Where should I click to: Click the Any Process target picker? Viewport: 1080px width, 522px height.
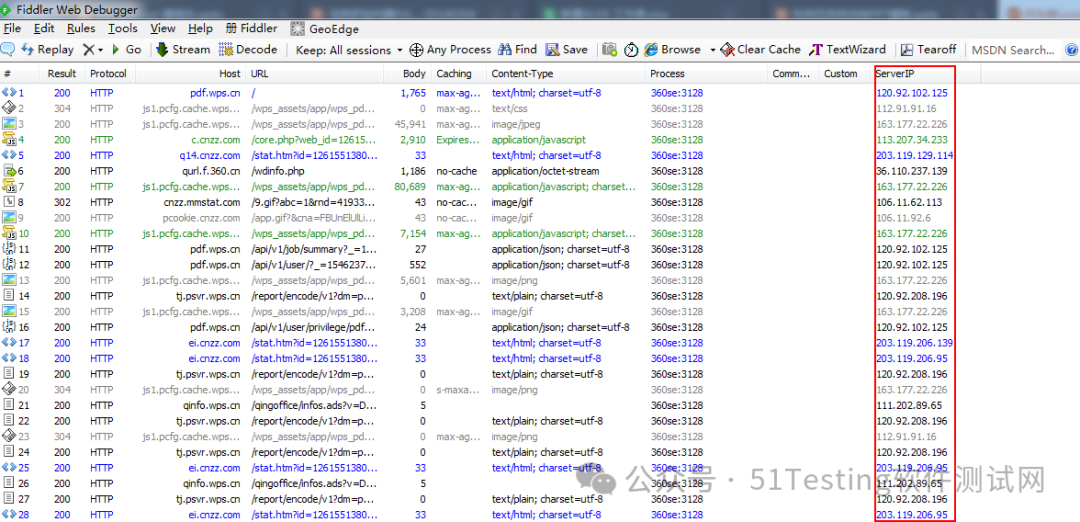[450, 50]
